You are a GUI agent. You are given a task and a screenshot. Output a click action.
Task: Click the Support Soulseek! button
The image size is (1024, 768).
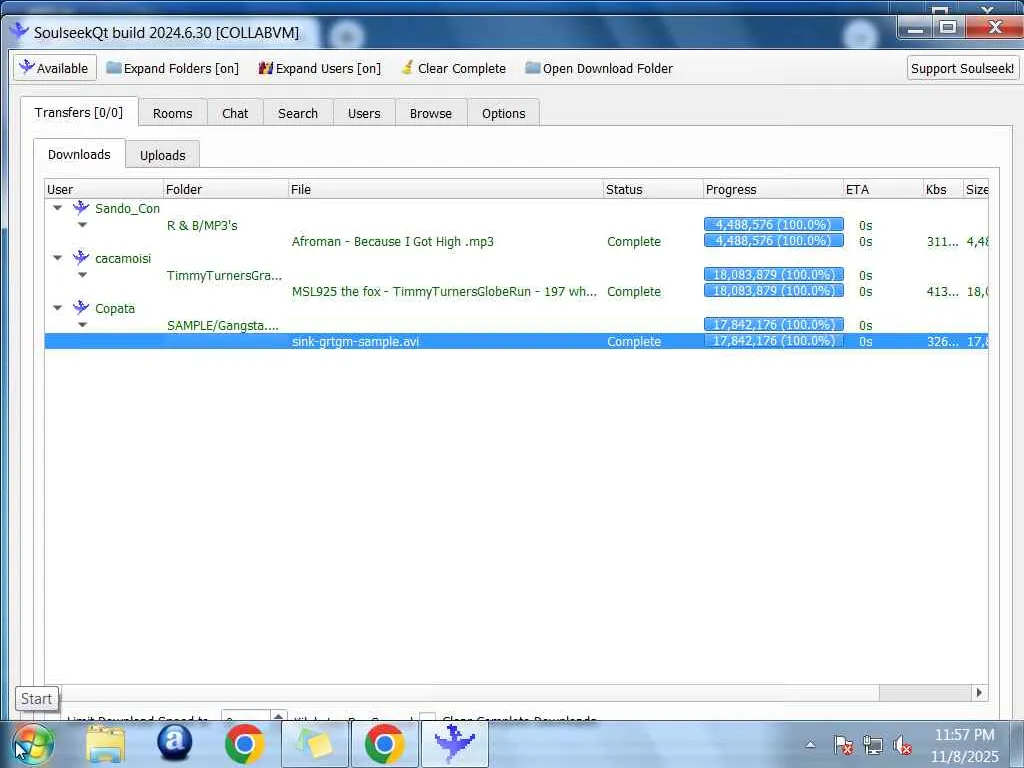click(x=963, y=68)
